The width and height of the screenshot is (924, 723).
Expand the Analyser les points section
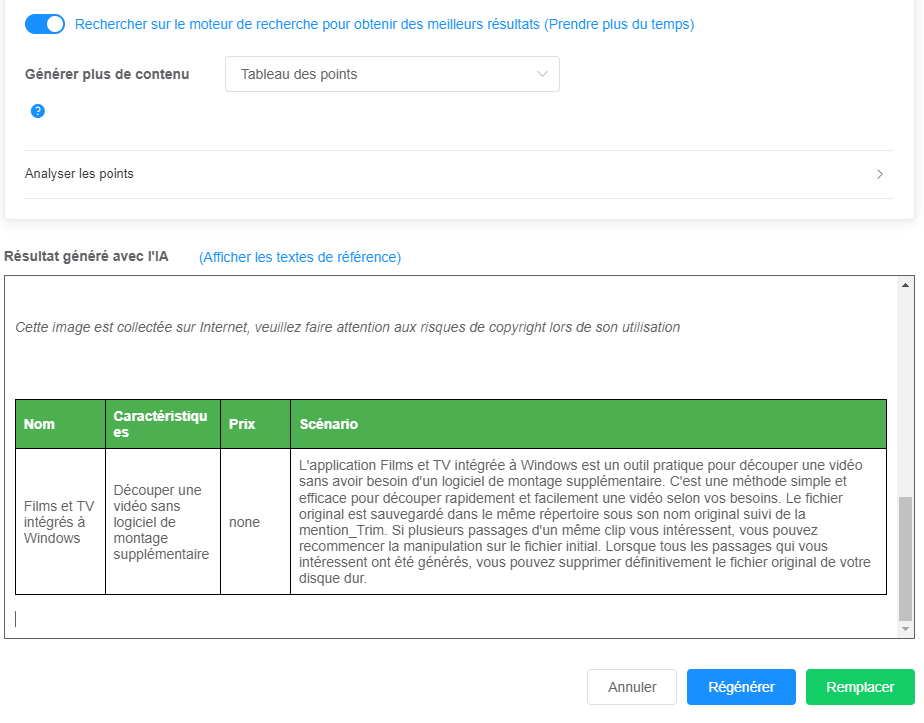[x=459, y=174]
